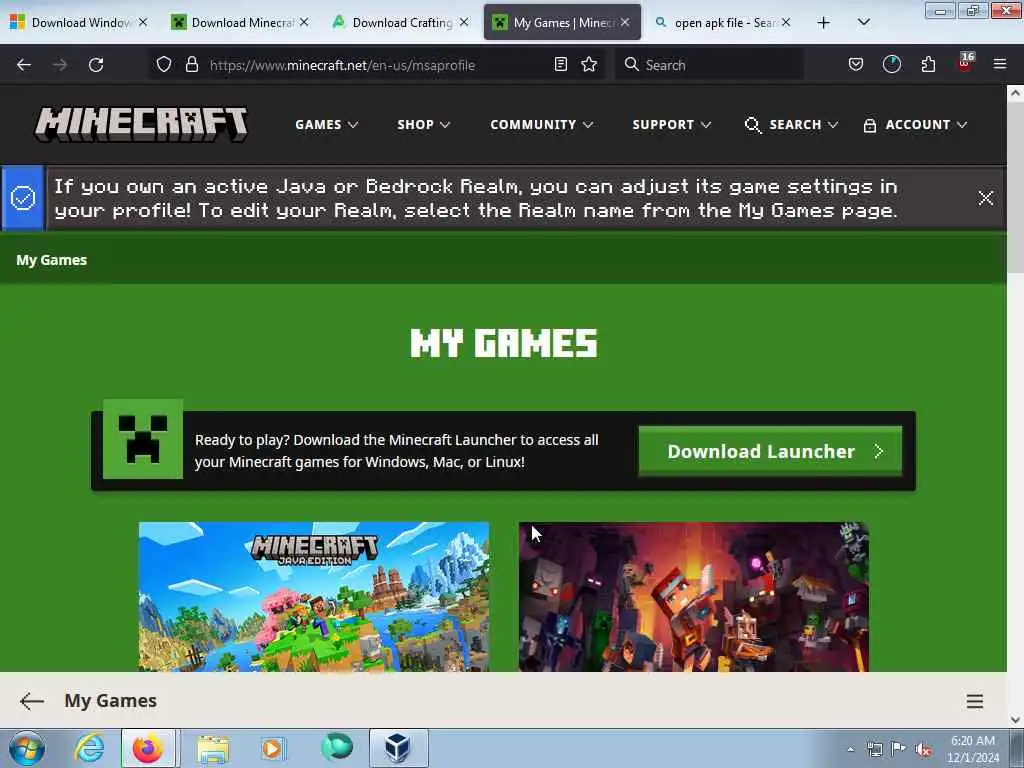Image resolution: width=1024 pixels, height=768 pixels.
Task: Expand the COMMUNITY menu
Action: [541, 125]
